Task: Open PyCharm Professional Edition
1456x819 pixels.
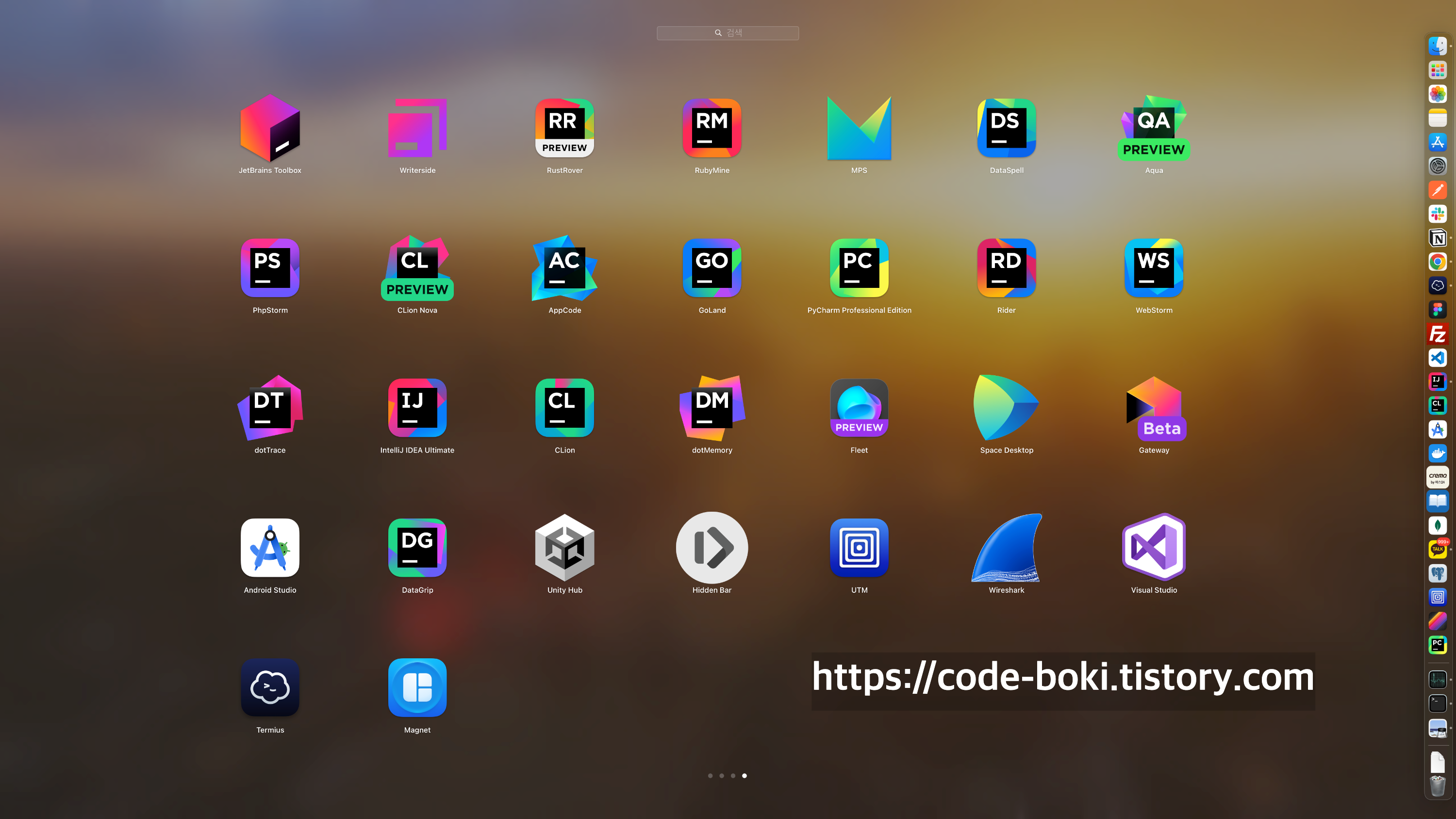Action: coord(859,268)
